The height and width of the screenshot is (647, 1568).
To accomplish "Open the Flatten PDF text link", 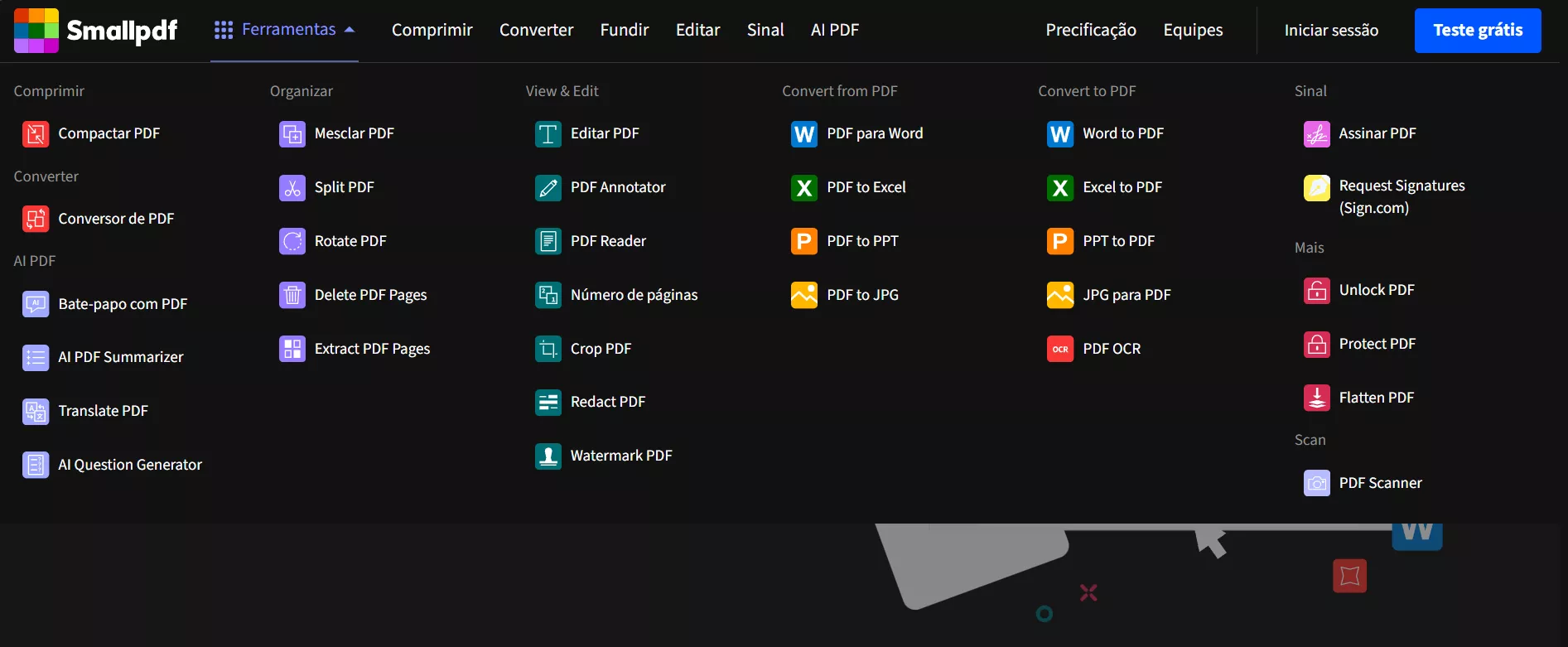I will [1377, 398].
